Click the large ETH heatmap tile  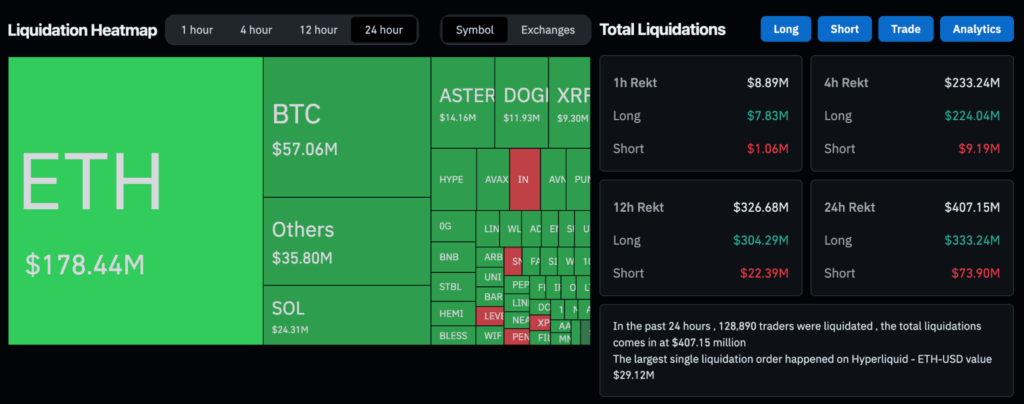[135, 200]
